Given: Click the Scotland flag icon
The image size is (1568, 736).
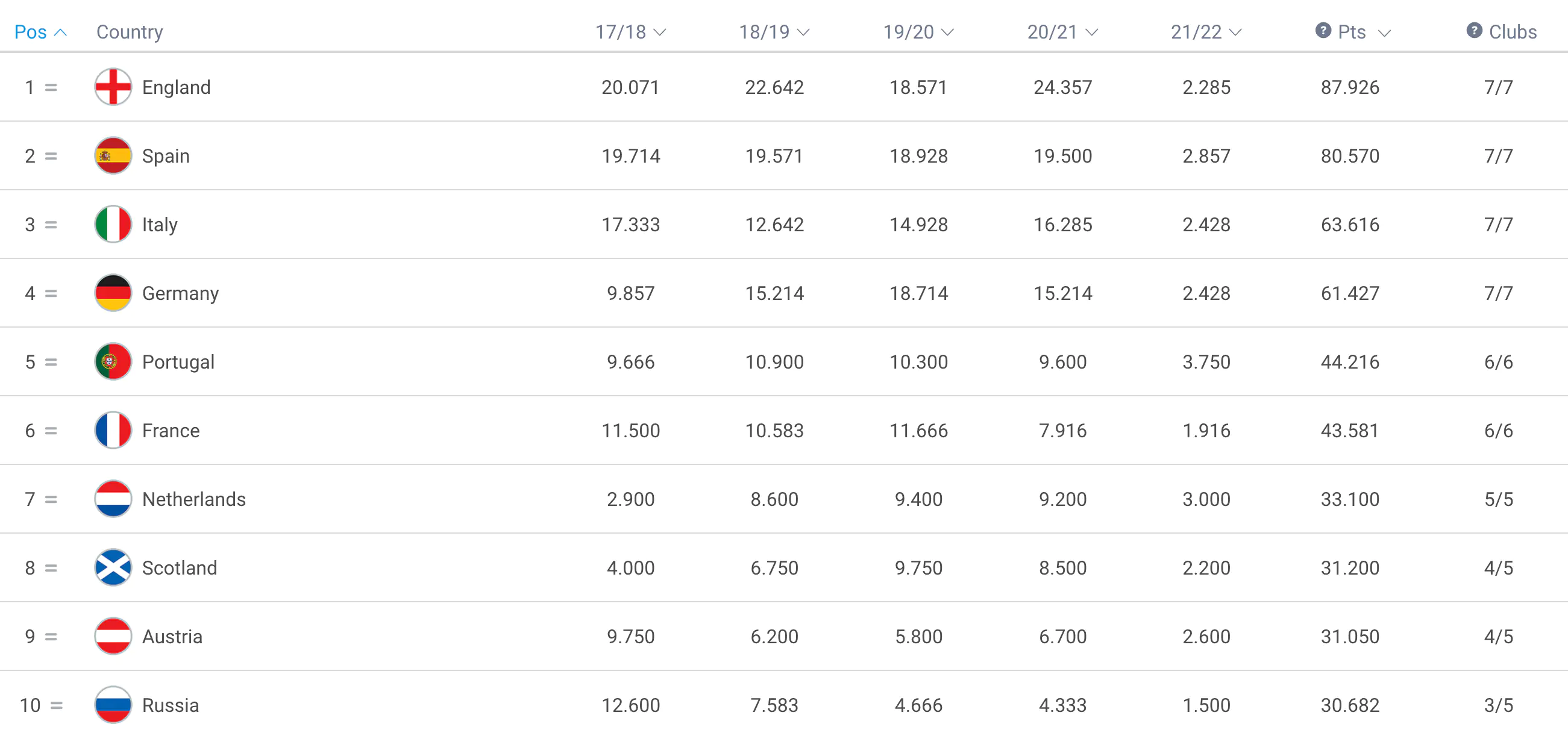Looking at the screenshot, I should (x=113, y=567).
